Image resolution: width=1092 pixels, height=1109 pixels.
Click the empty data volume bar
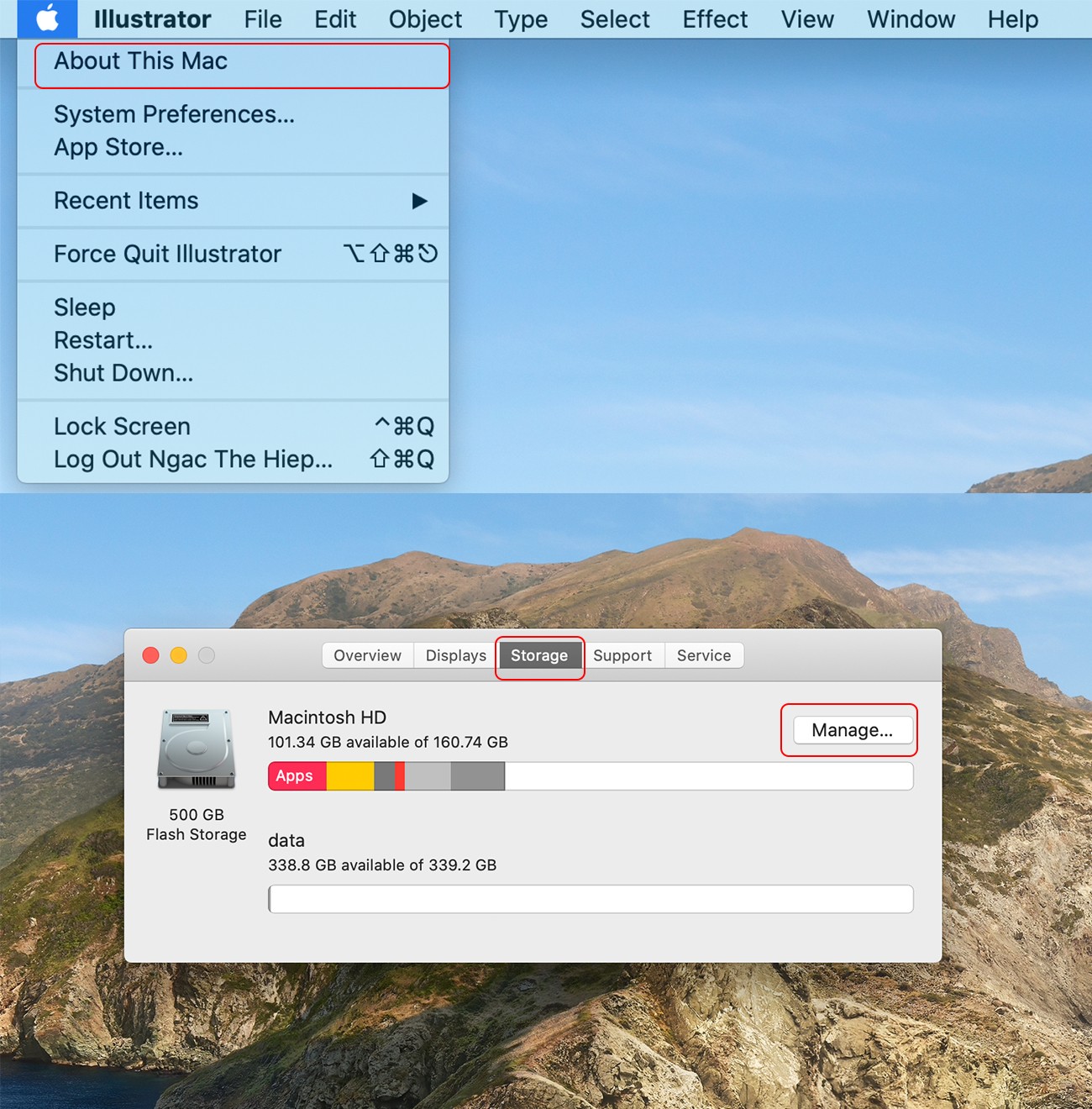click(591, 899)
